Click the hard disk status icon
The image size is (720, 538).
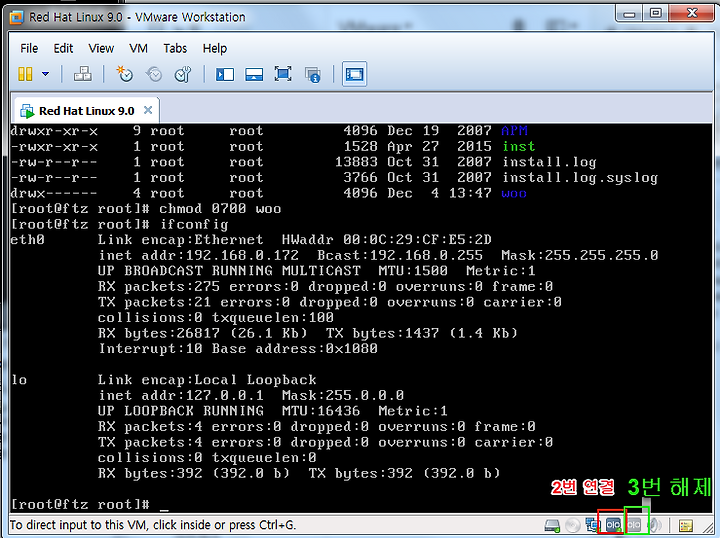pos(552,525)
